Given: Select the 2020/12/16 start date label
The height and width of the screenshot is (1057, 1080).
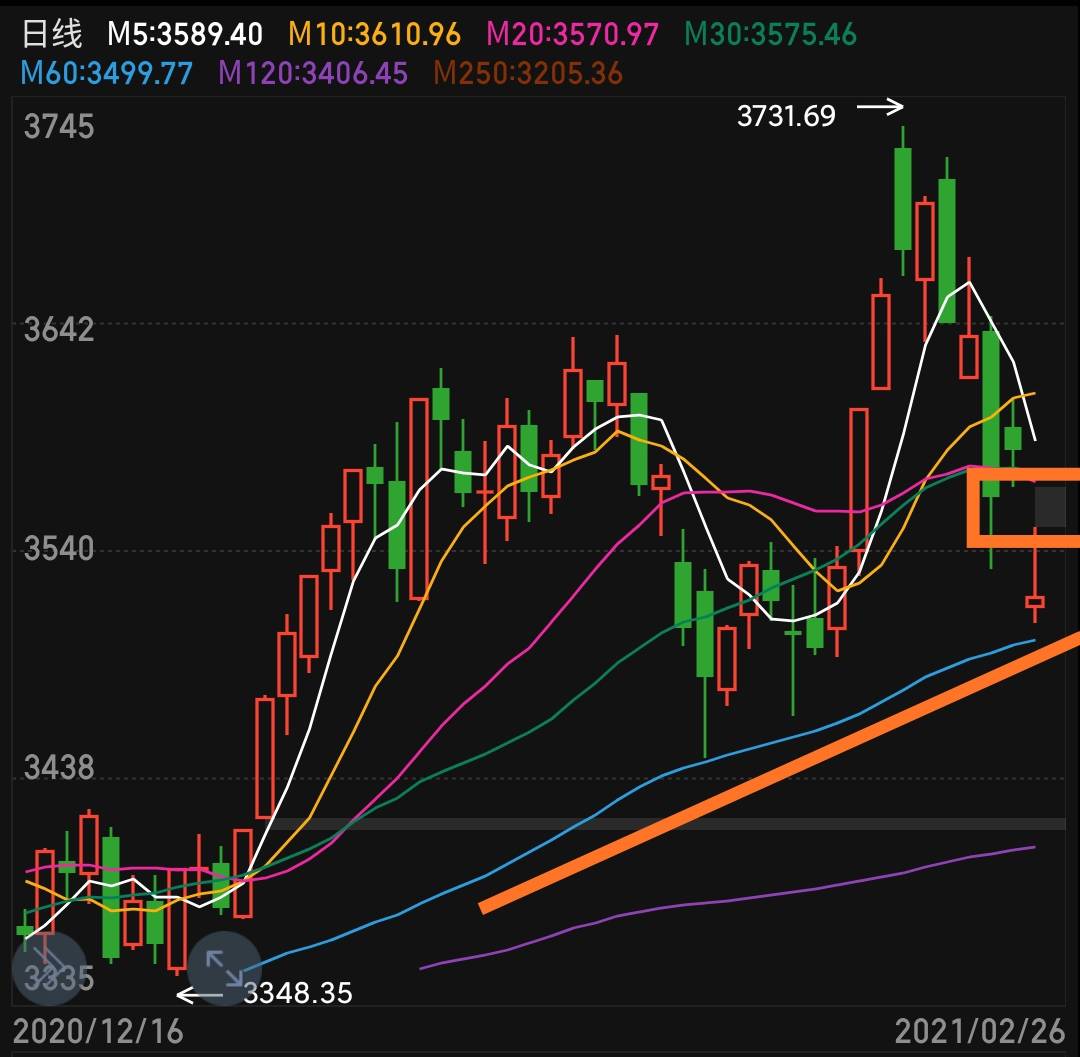Looking at the screenshot, I should pyautogui.click(x=98, y=1032).
